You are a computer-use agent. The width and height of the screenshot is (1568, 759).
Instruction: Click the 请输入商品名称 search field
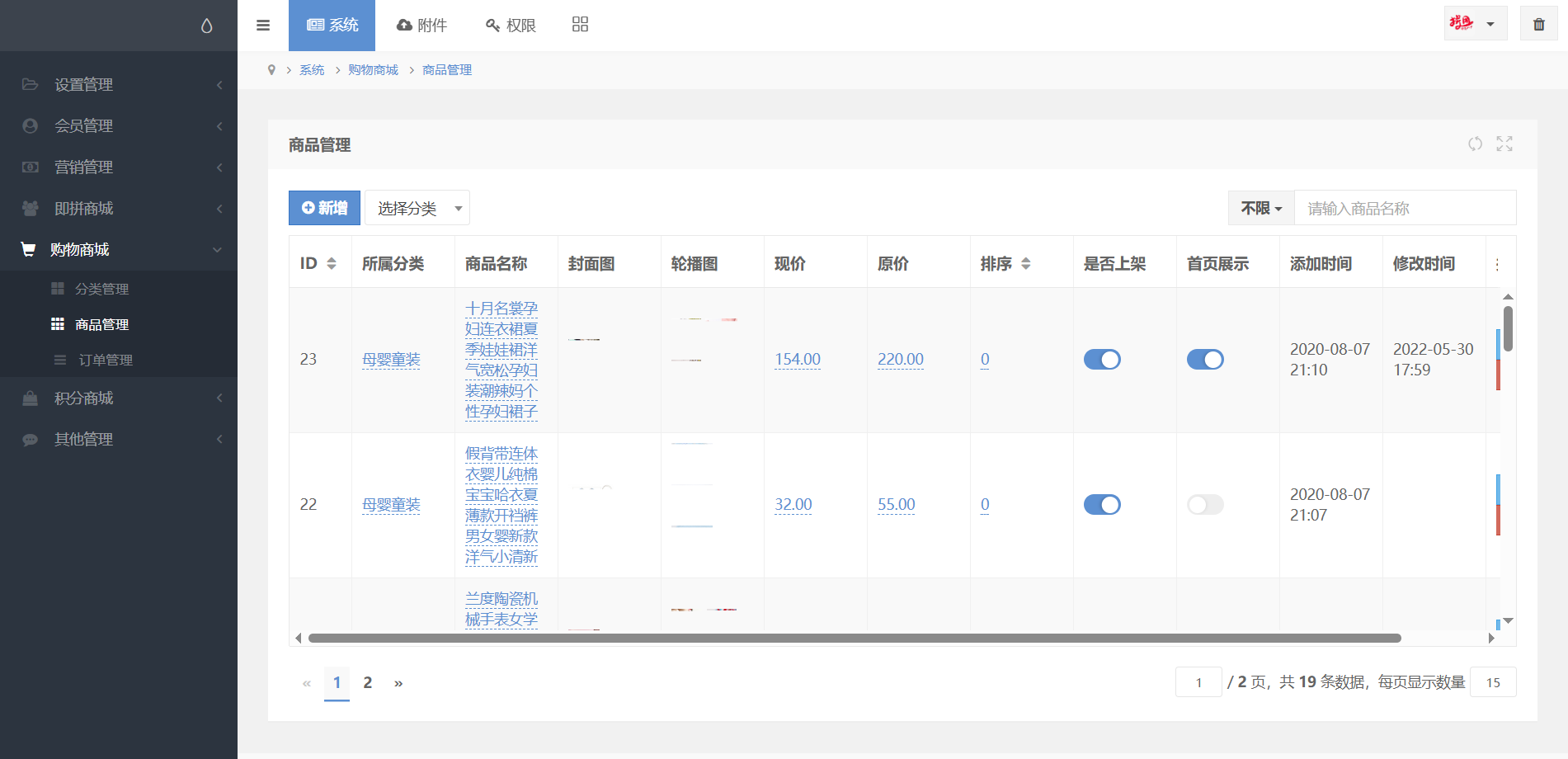tap(1405, 209)
